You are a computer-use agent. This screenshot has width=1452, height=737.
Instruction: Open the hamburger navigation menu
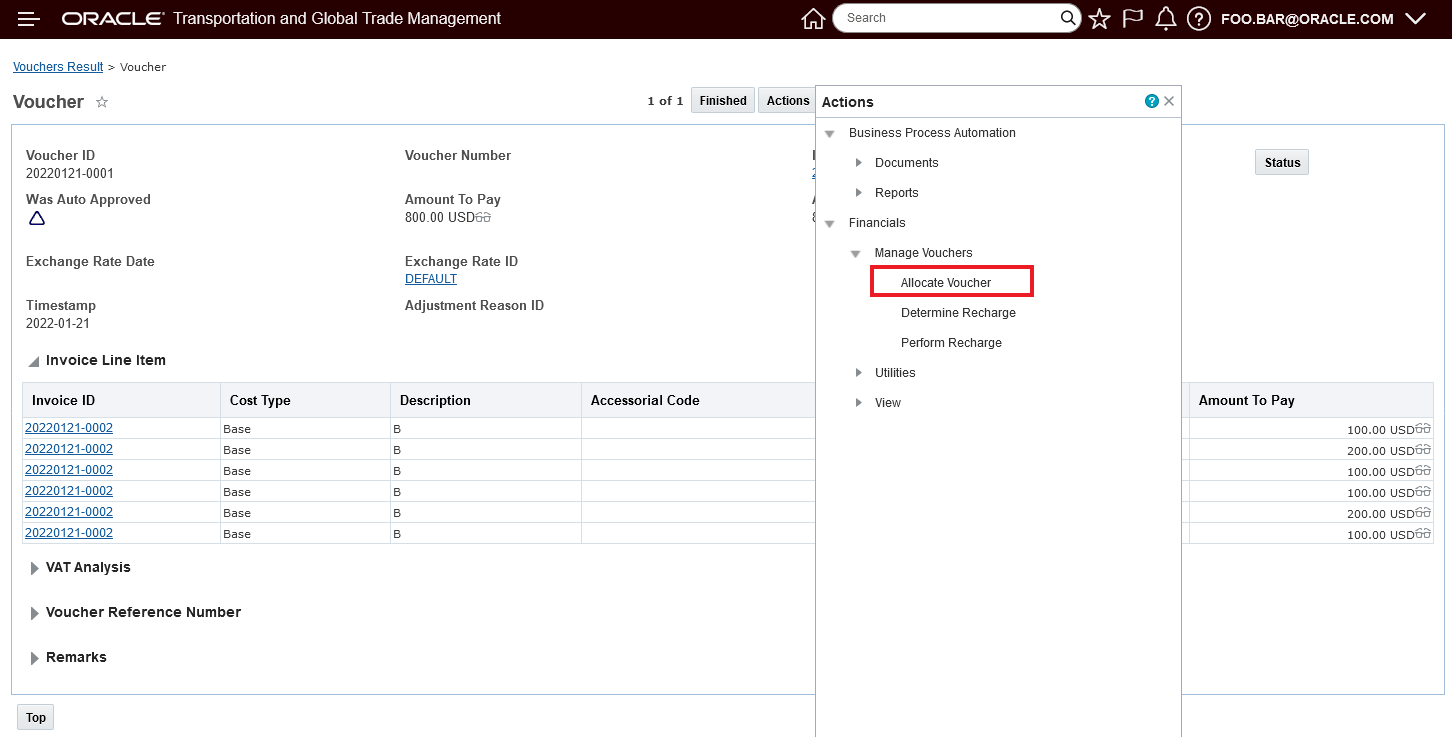tap(29, 19)
